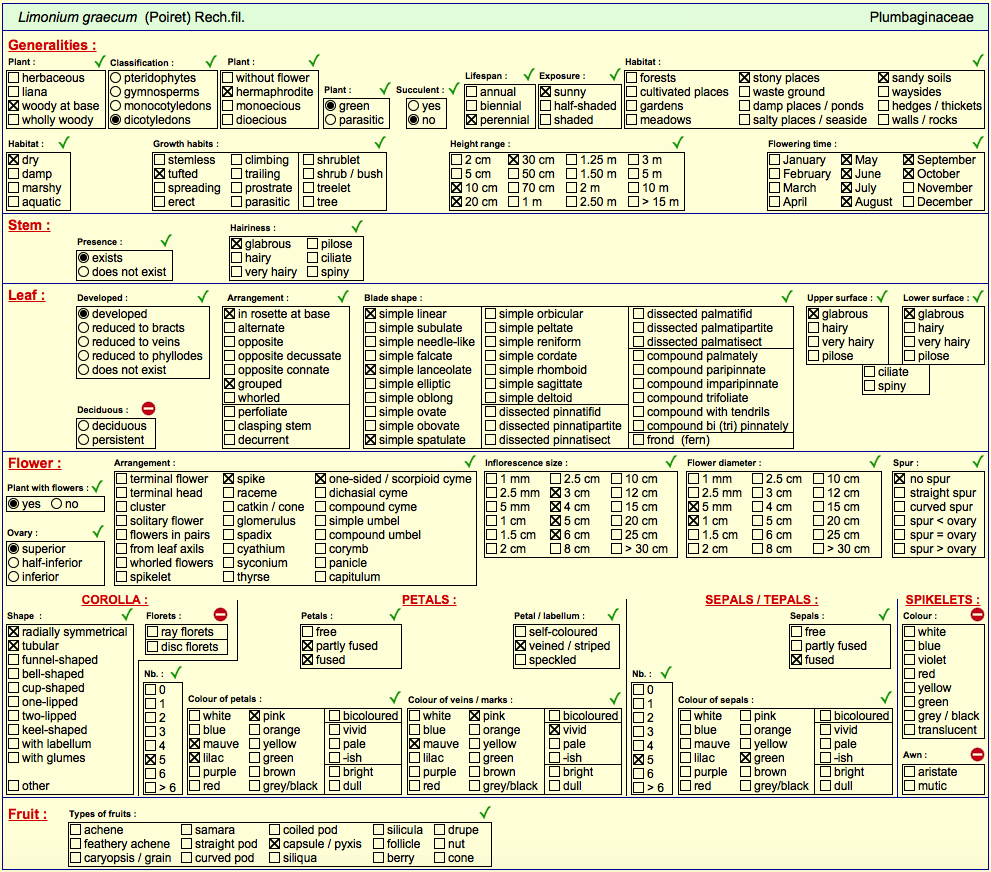991x872 pixels.
Task: Uncheck the woody at base checkbox
Action: click(x=14, y=106)
